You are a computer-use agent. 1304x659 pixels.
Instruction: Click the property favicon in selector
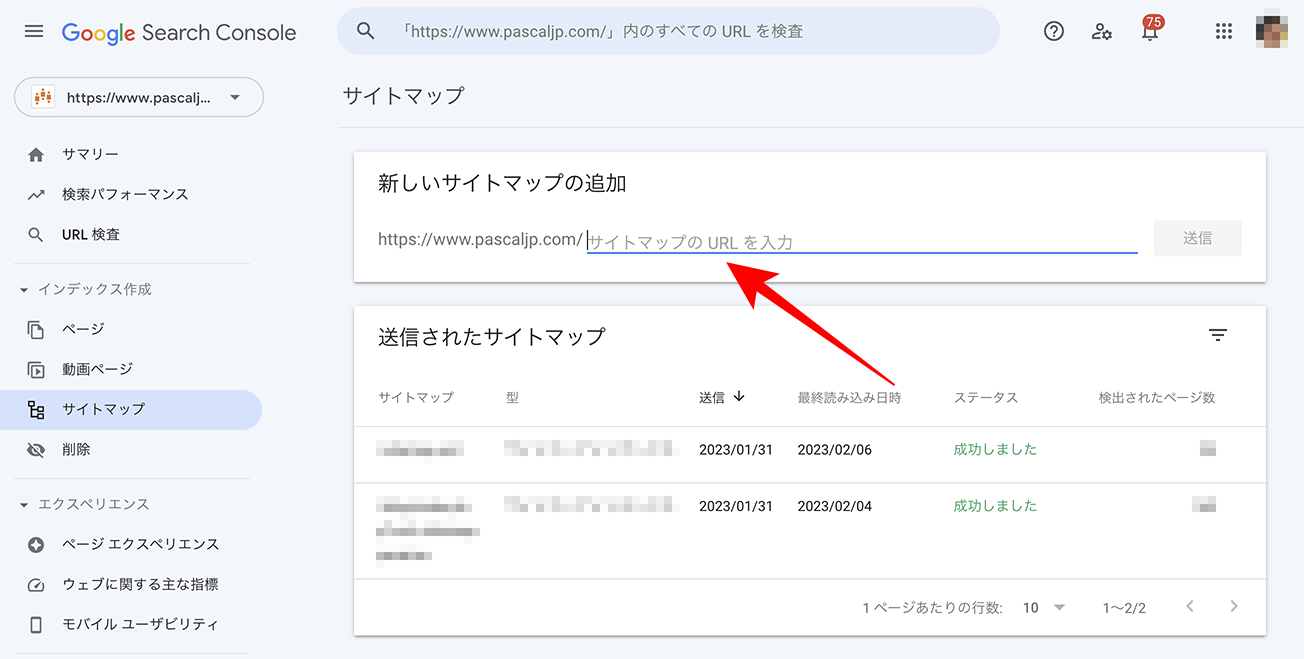click(43, 97)
